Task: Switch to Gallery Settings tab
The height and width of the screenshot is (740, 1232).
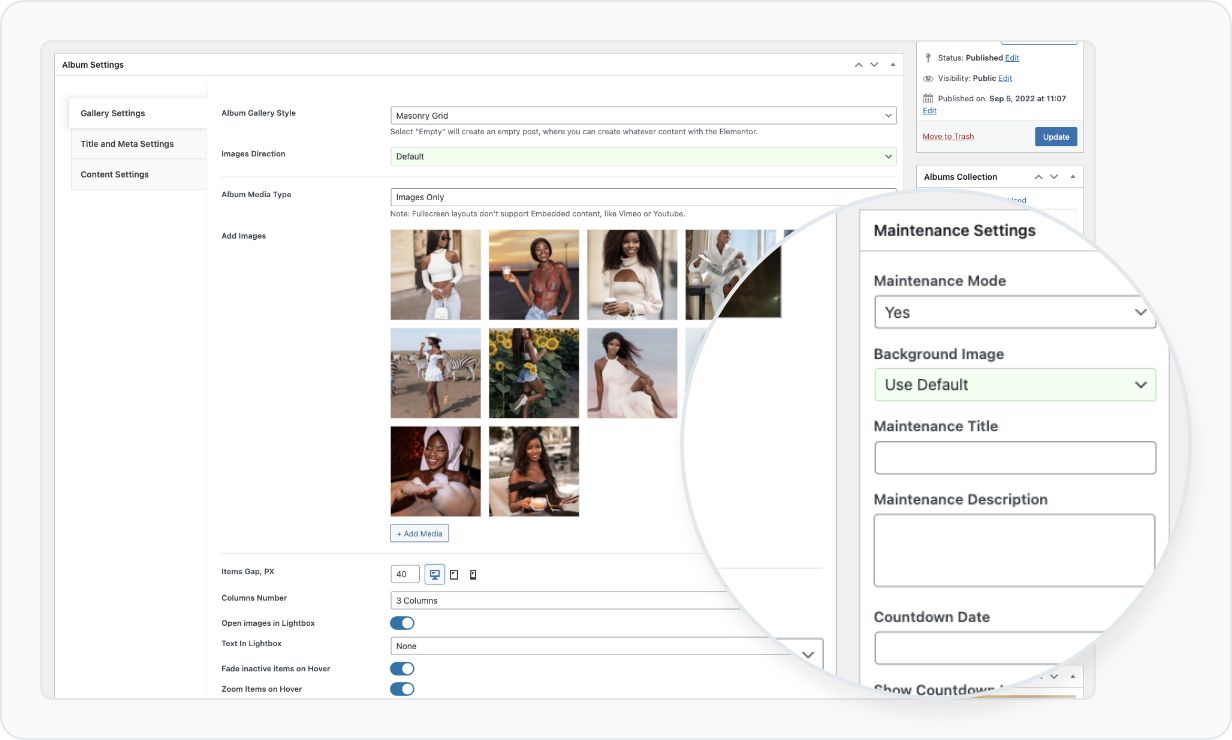Action: tap(137, 113)
